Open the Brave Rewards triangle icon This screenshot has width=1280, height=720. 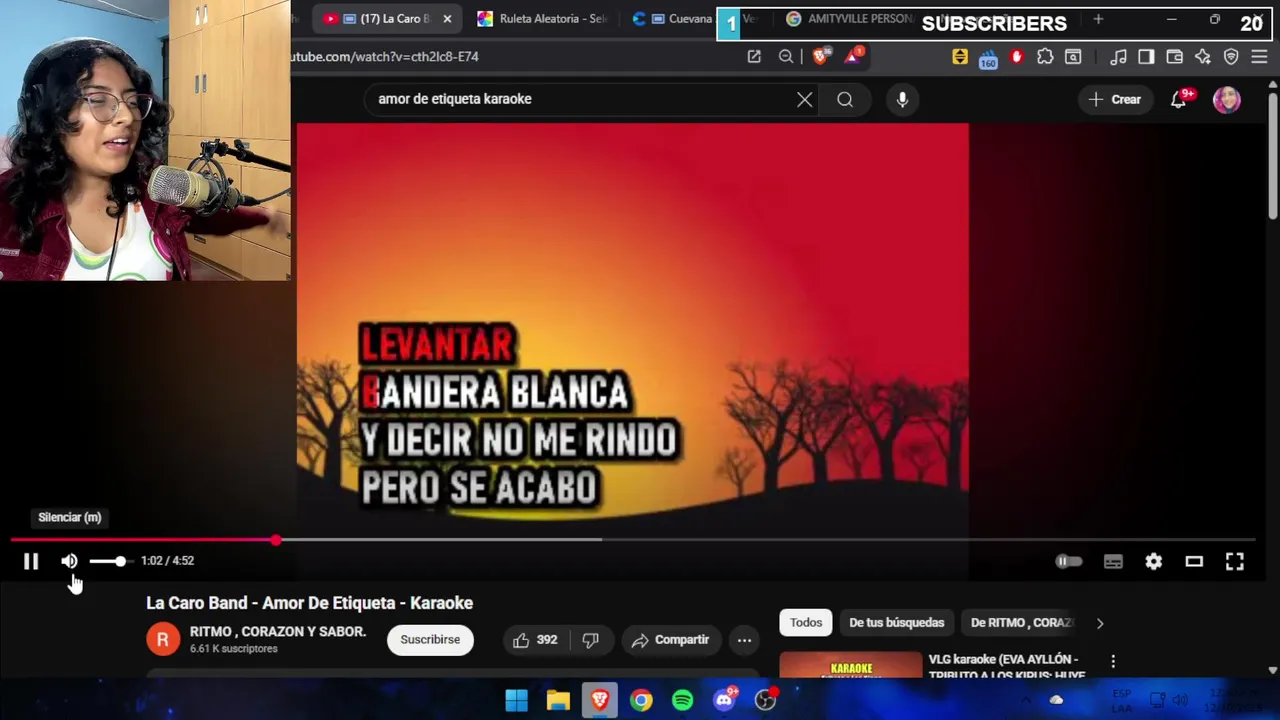click(853, 57)
